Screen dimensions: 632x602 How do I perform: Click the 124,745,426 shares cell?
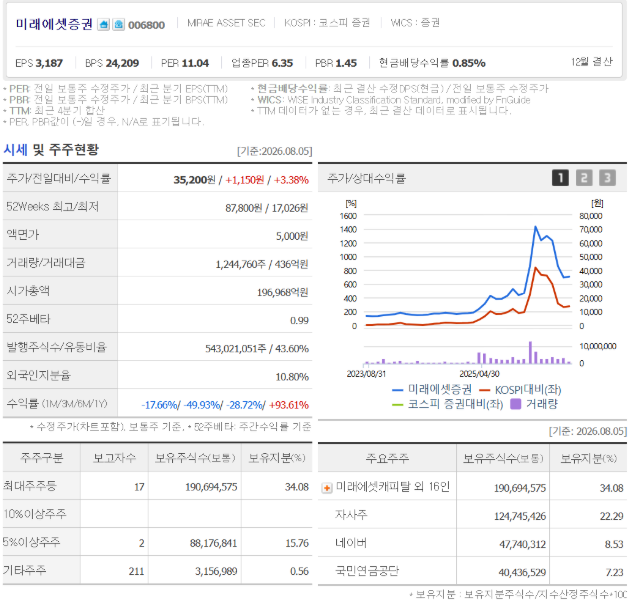[520, 517]
